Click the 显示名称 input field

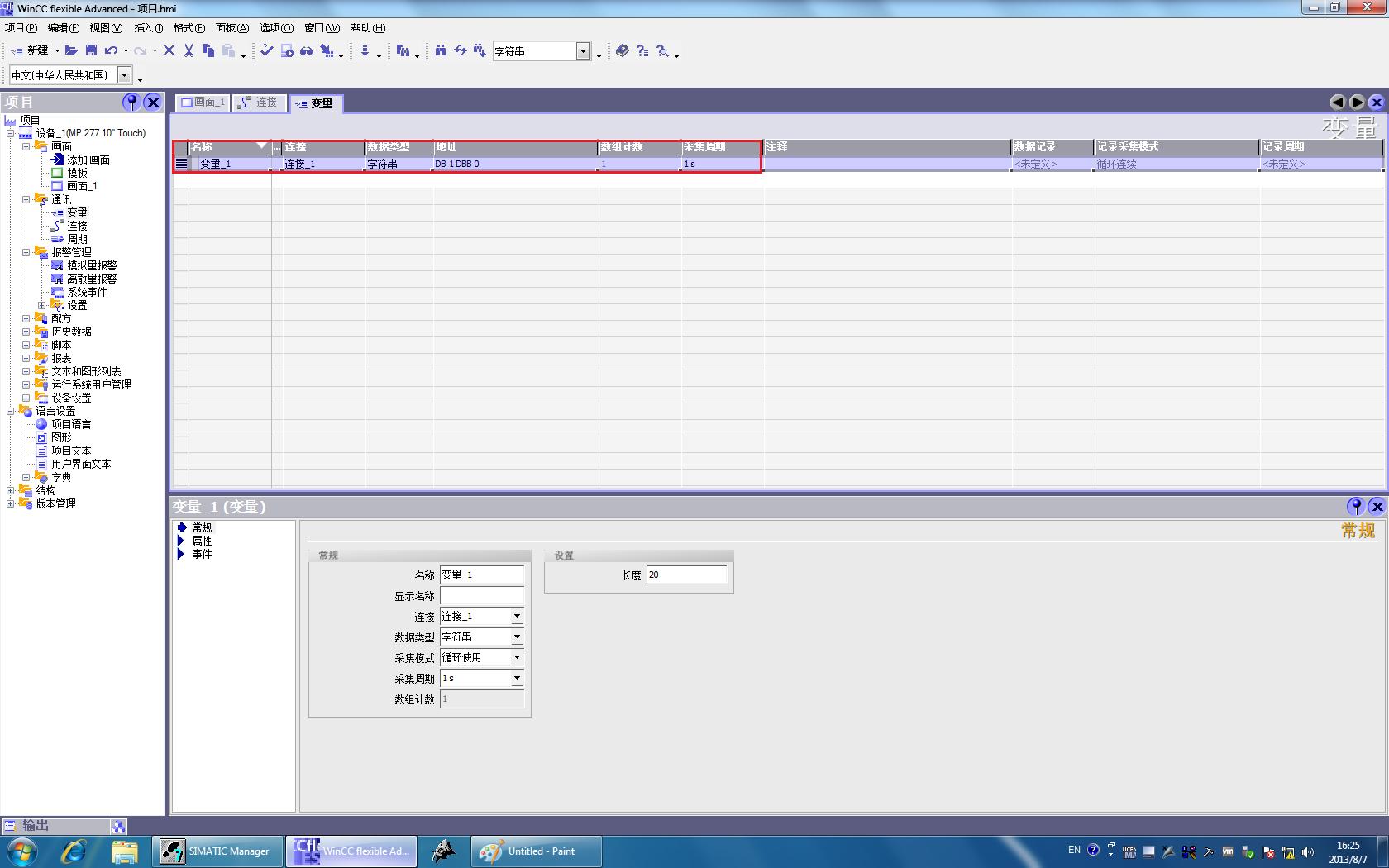482,595
